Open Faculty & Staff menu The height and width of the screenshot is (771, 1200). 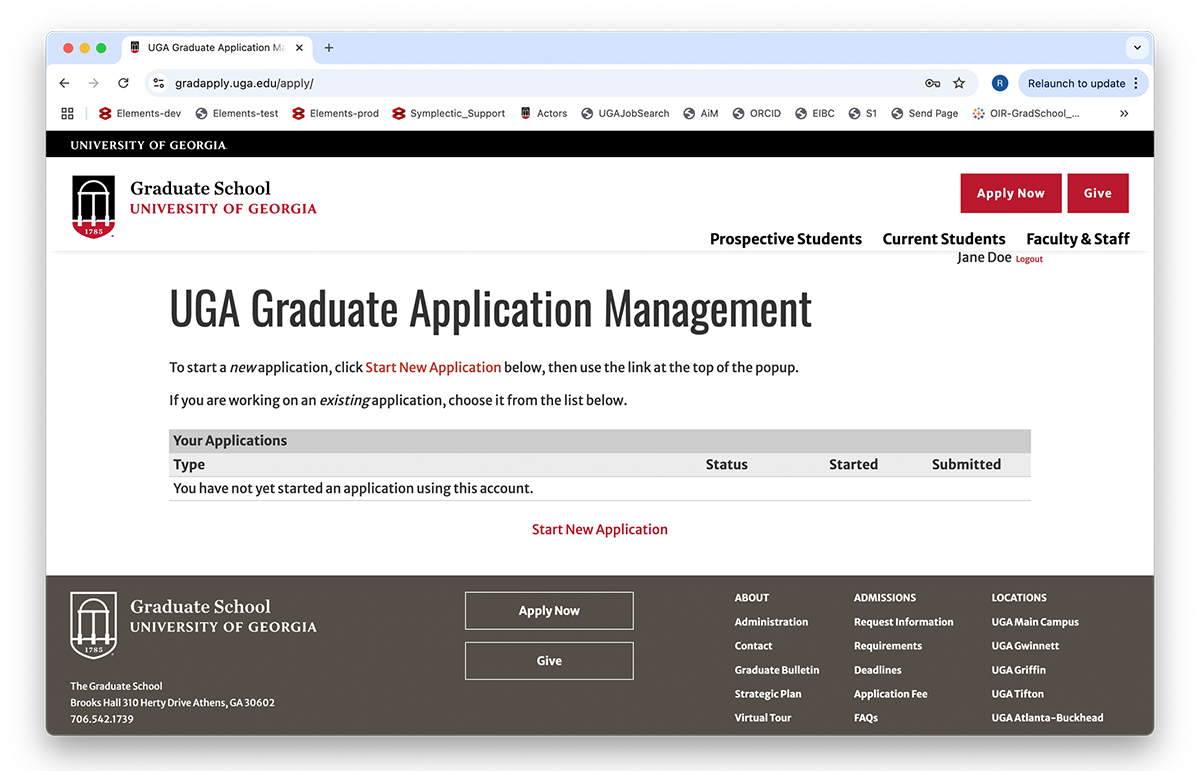1078,239
